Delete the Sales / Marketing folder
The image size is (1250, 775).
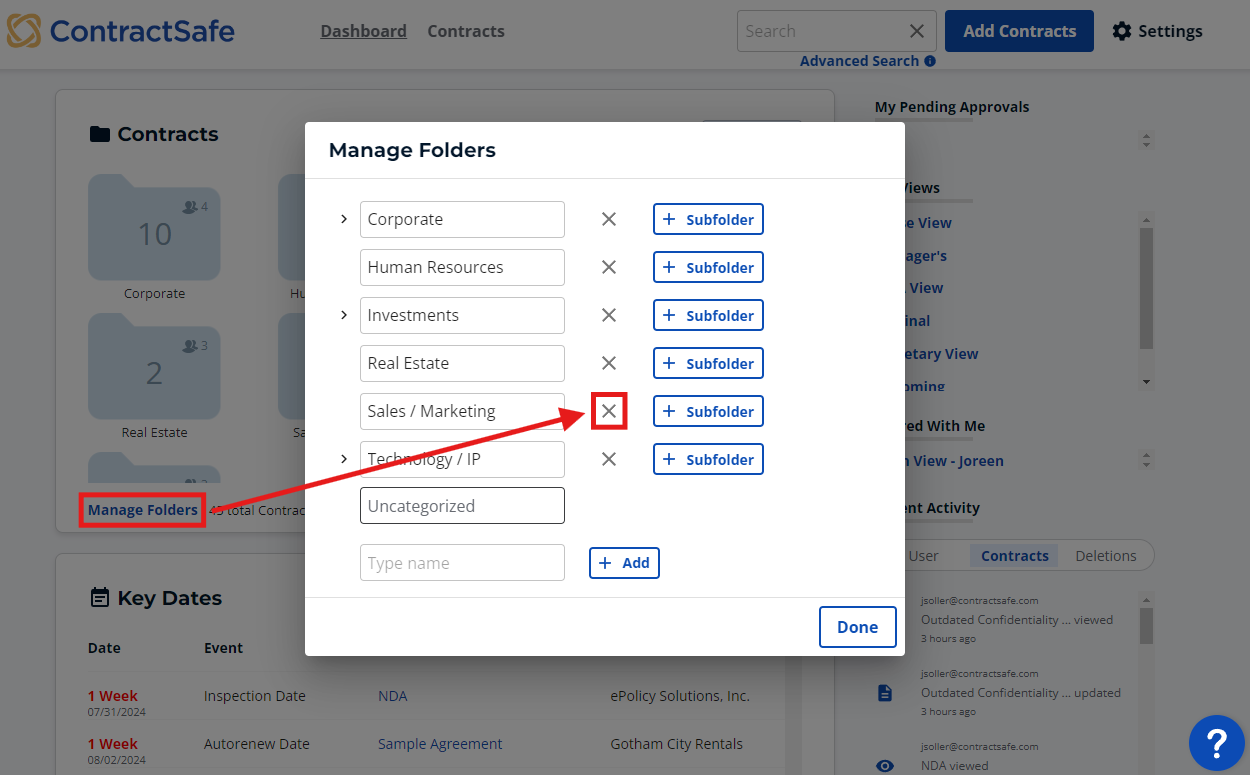pyautogui.click(x=609, y=411)
